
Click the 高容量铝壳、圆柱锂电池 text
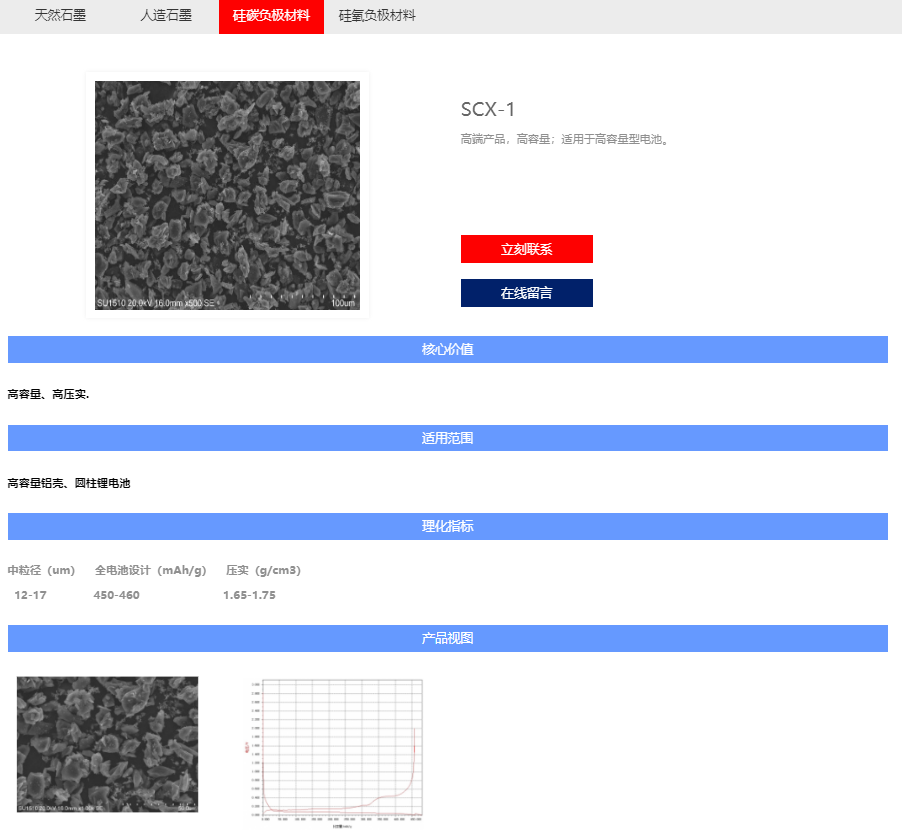pos(69,483)
